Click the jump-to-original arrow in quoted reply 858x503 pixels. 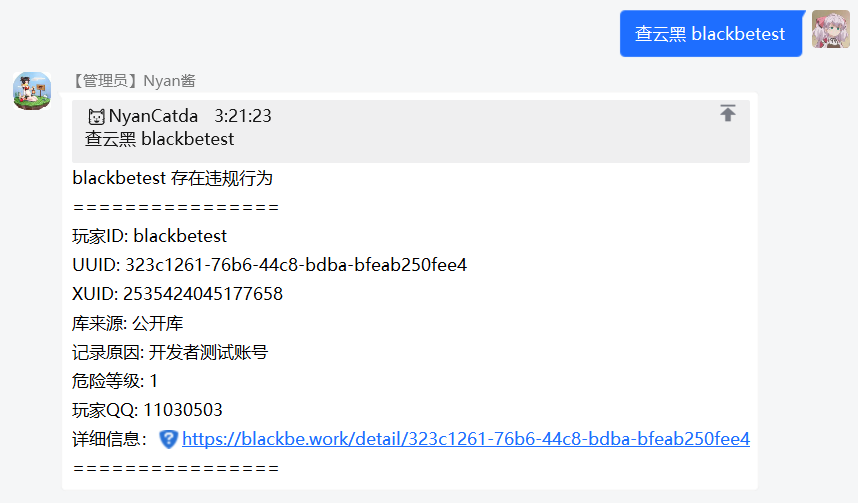pos(728,114)
